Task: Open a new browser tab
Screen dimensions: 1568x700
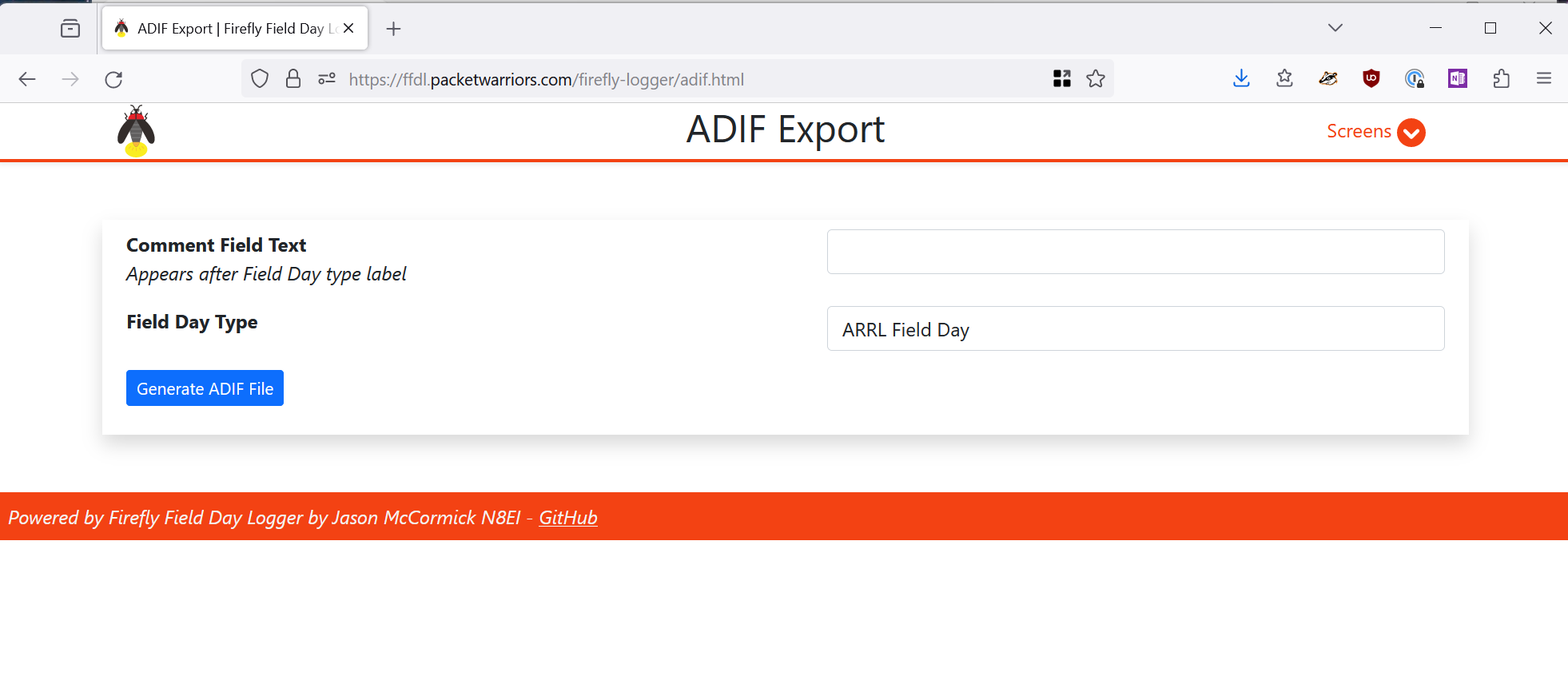Action: click(x=393, y=29)
